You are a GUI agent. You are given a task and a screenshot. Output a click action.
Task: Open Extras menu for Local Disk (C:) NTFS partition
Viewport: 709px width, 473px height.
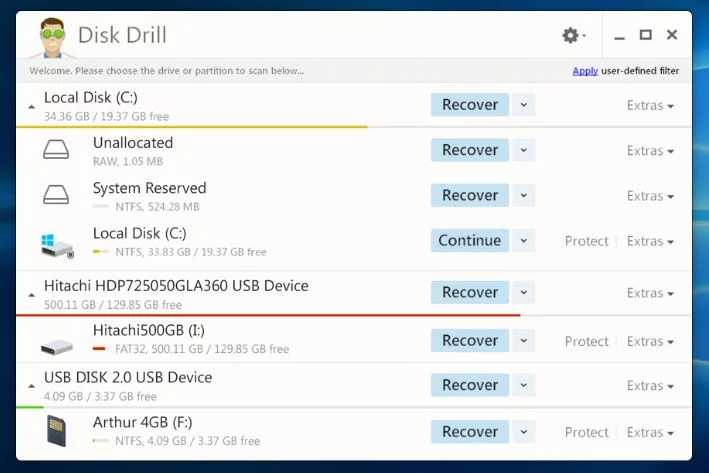point(650,241)
